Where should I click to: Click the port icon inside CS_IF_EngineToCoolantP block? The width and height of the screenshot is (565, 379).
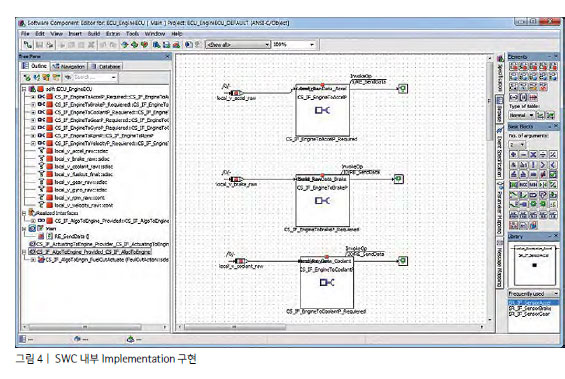pyautogui.click(x=327, y=282)
